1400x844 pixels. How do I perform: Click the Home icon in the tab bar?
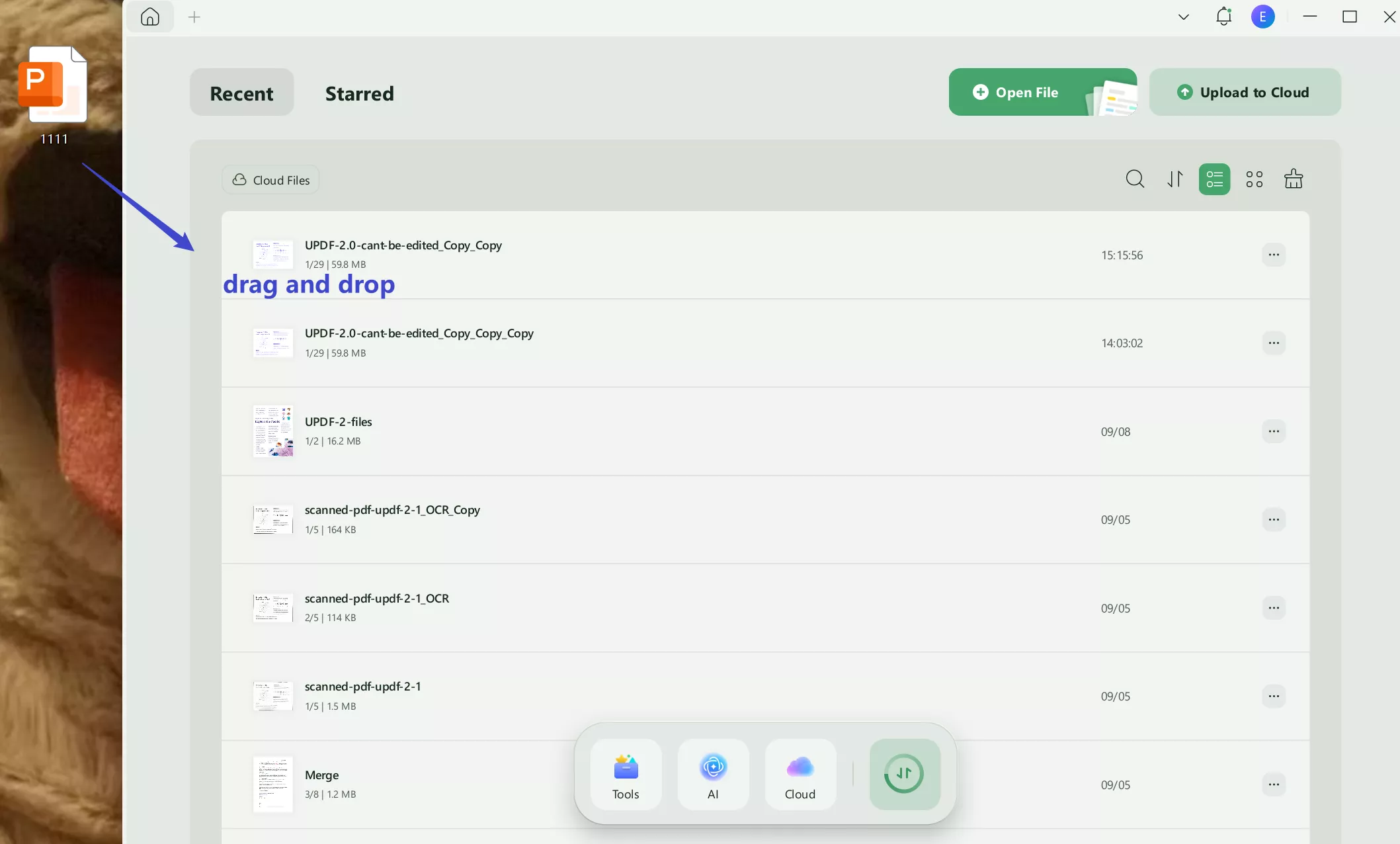[x=150, y=17]
